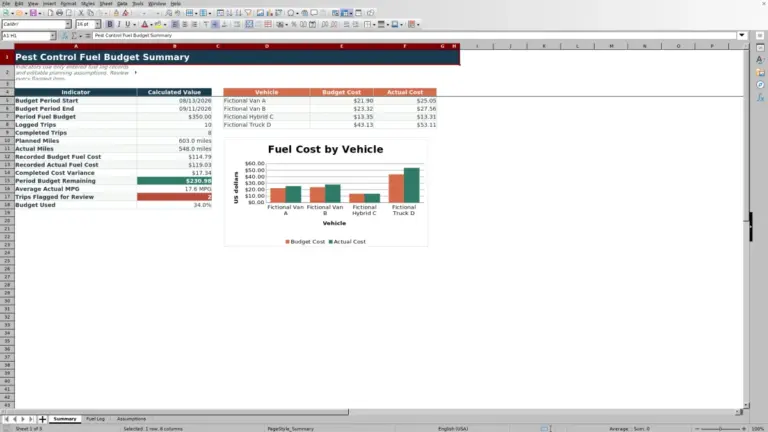Toggle Italic formatting
Screen dimensions: 768x432
click(x=119, y=24)
